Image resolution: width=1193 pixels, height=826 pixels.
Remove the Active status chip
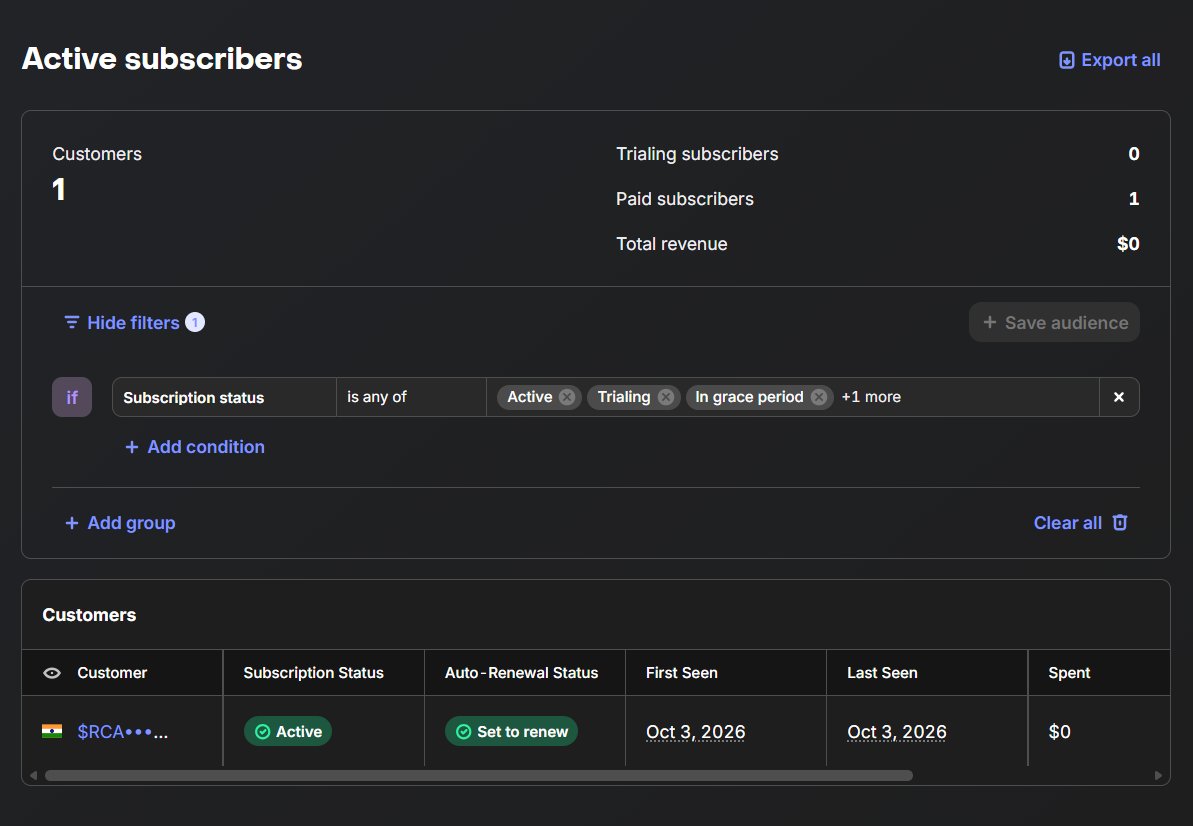[x=567, y=397]
